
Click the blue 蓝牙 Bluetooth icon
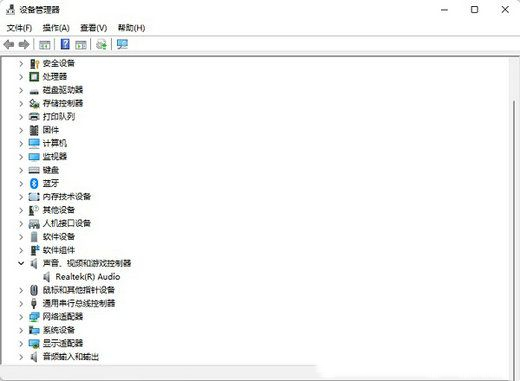click(x=34, y=183)
